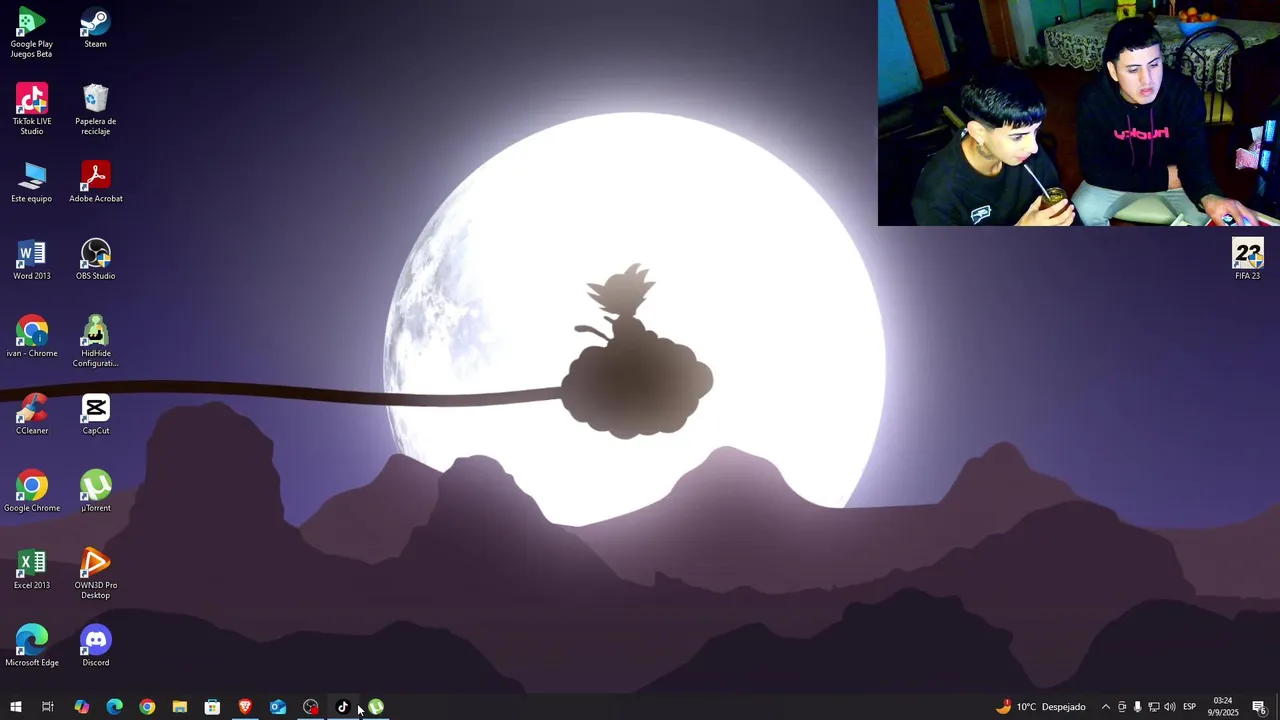Switch the ESP input language indicator

[1189, 707]
